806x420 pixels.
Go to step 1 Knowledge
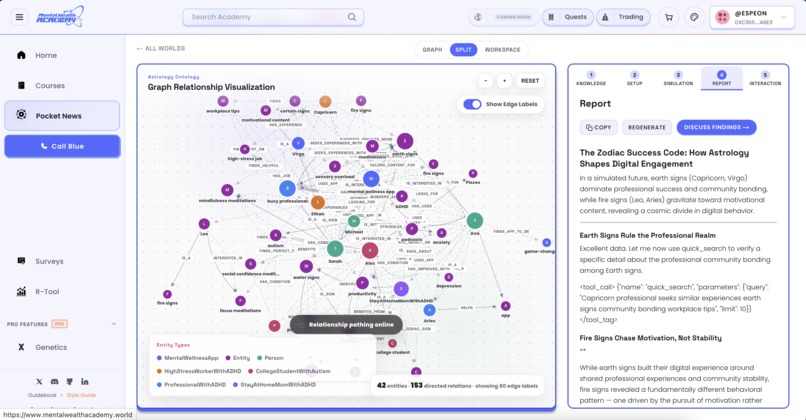591,78
